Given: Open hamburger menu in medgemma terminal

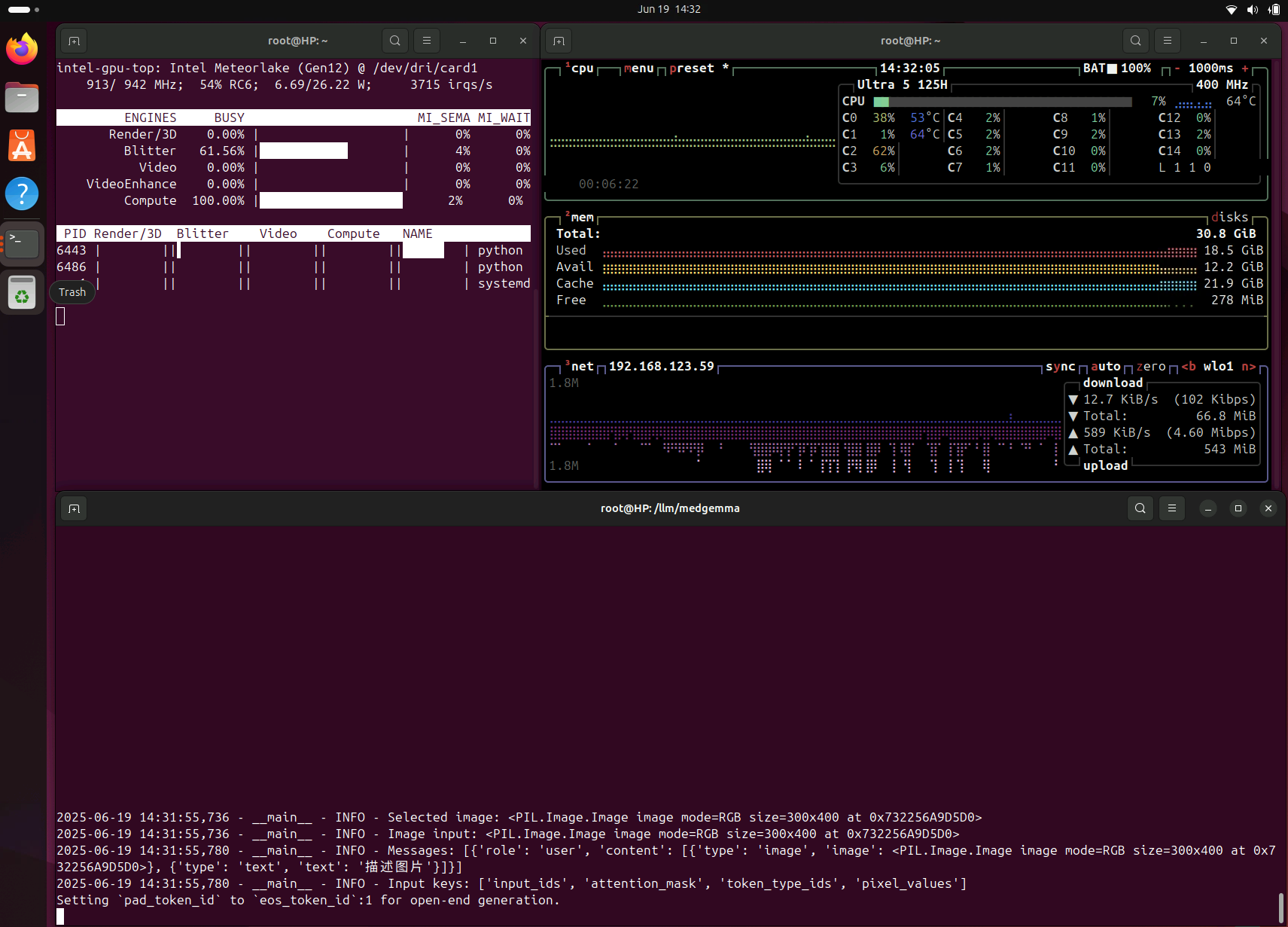Looking at the screenshot, I should 1171,508.
